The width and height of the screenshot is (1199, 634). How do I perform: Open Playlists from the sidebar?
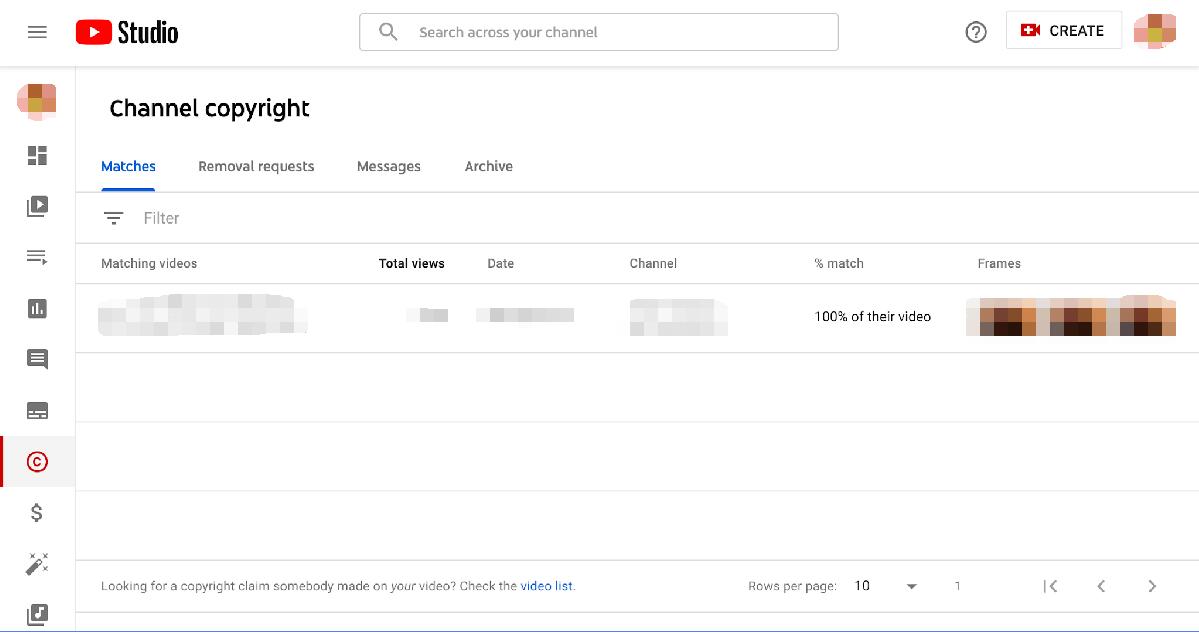tap(37, 257)
